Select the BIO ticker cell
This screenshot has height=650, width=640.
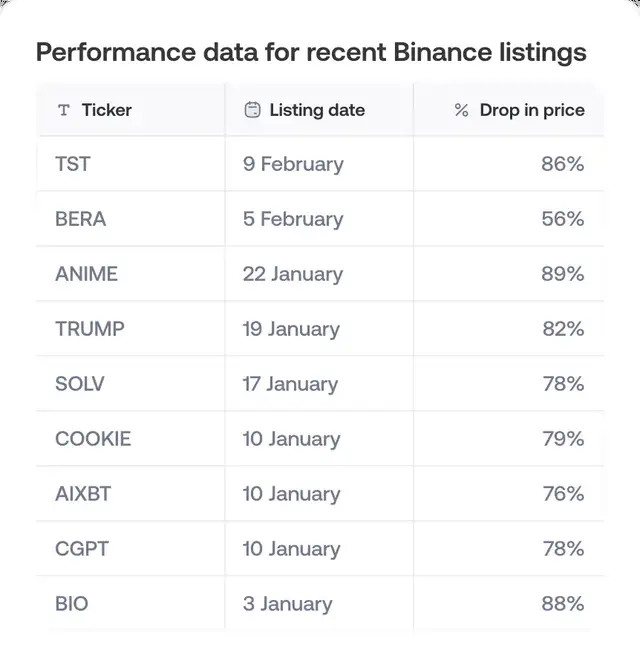pos(72,604)
